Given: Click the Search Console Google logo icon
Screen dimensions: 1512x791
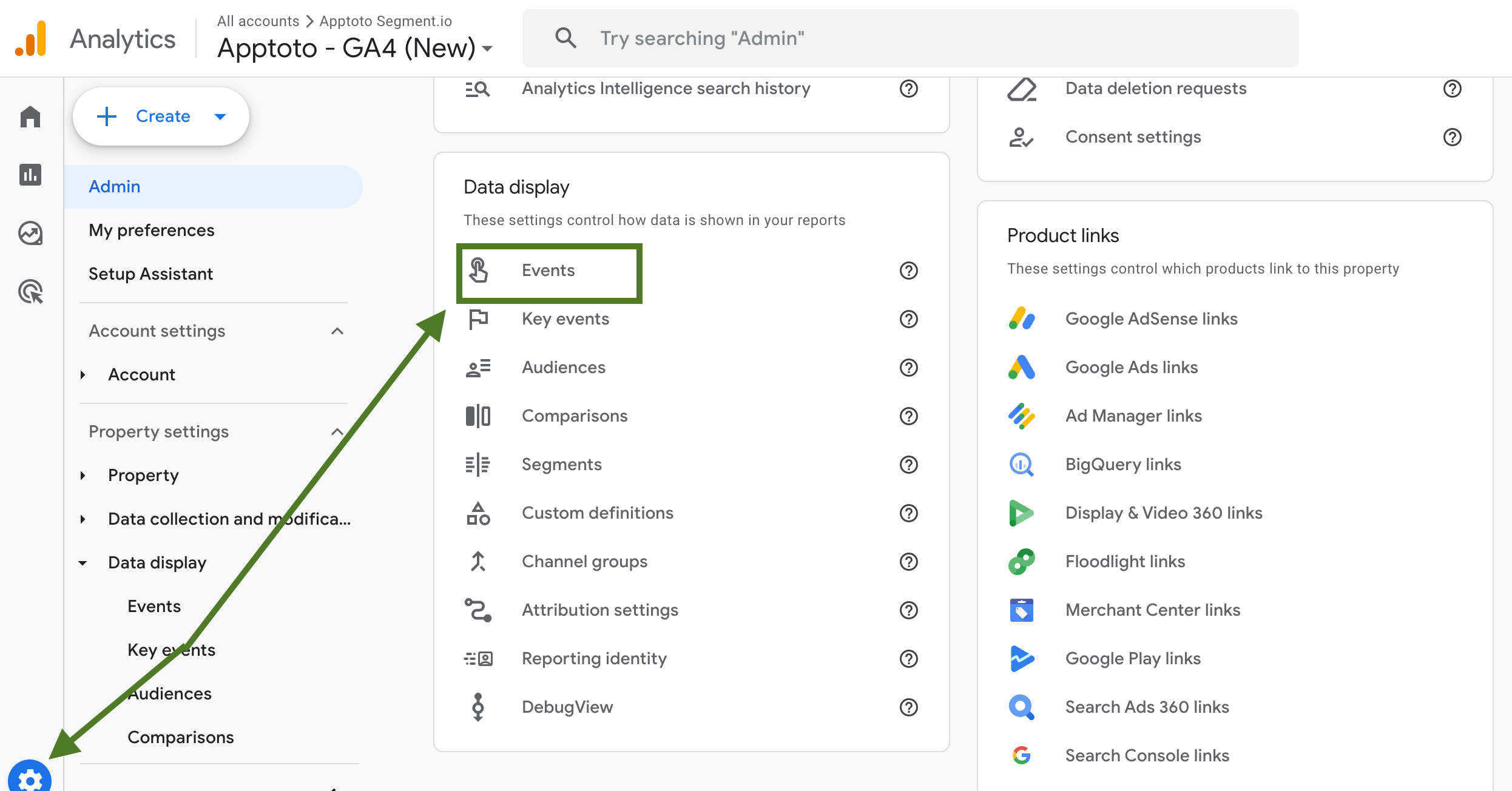Looking at the screenshot, I should [1022, 755].
